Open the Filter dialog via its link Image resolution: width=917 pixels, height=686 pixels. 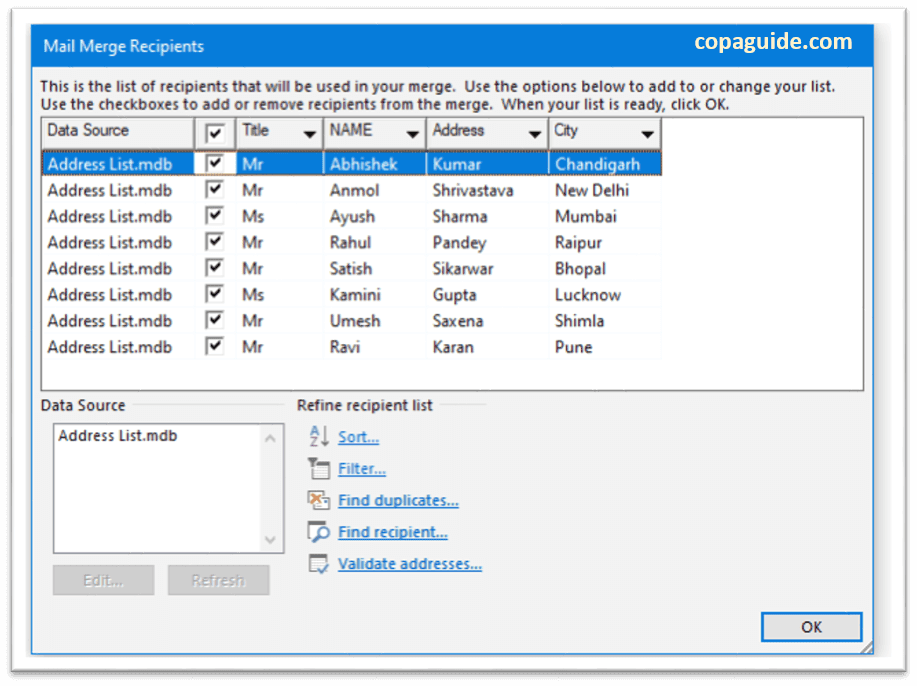361,468
